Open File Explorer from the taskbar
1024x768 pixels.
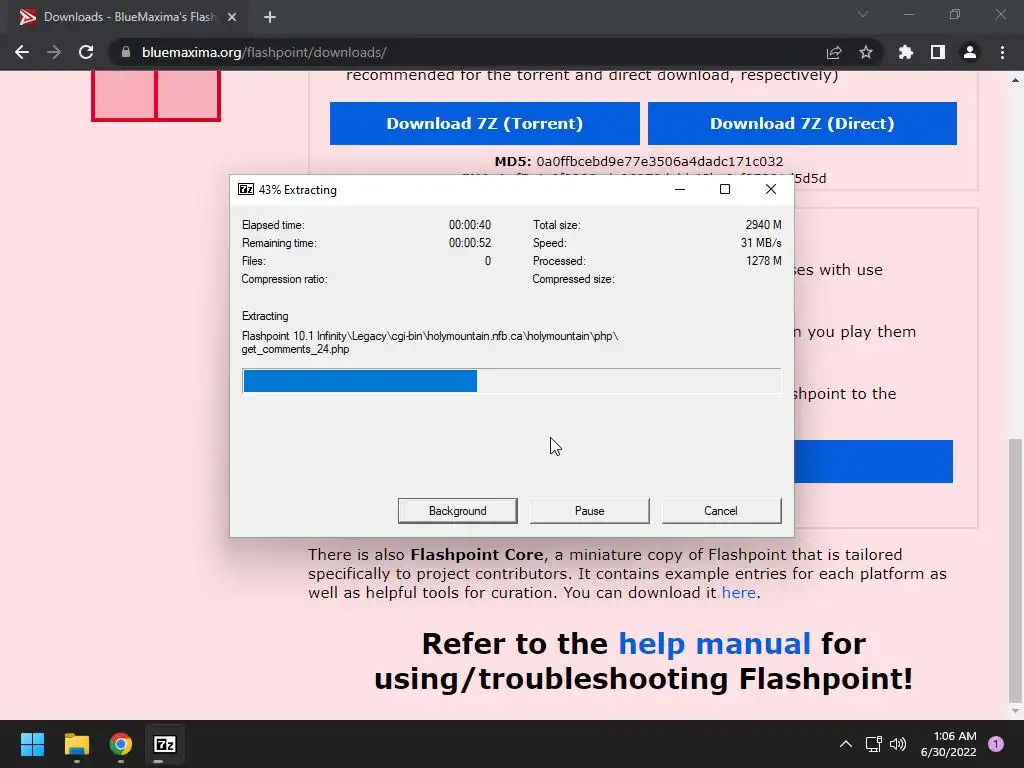click(76, 744)
